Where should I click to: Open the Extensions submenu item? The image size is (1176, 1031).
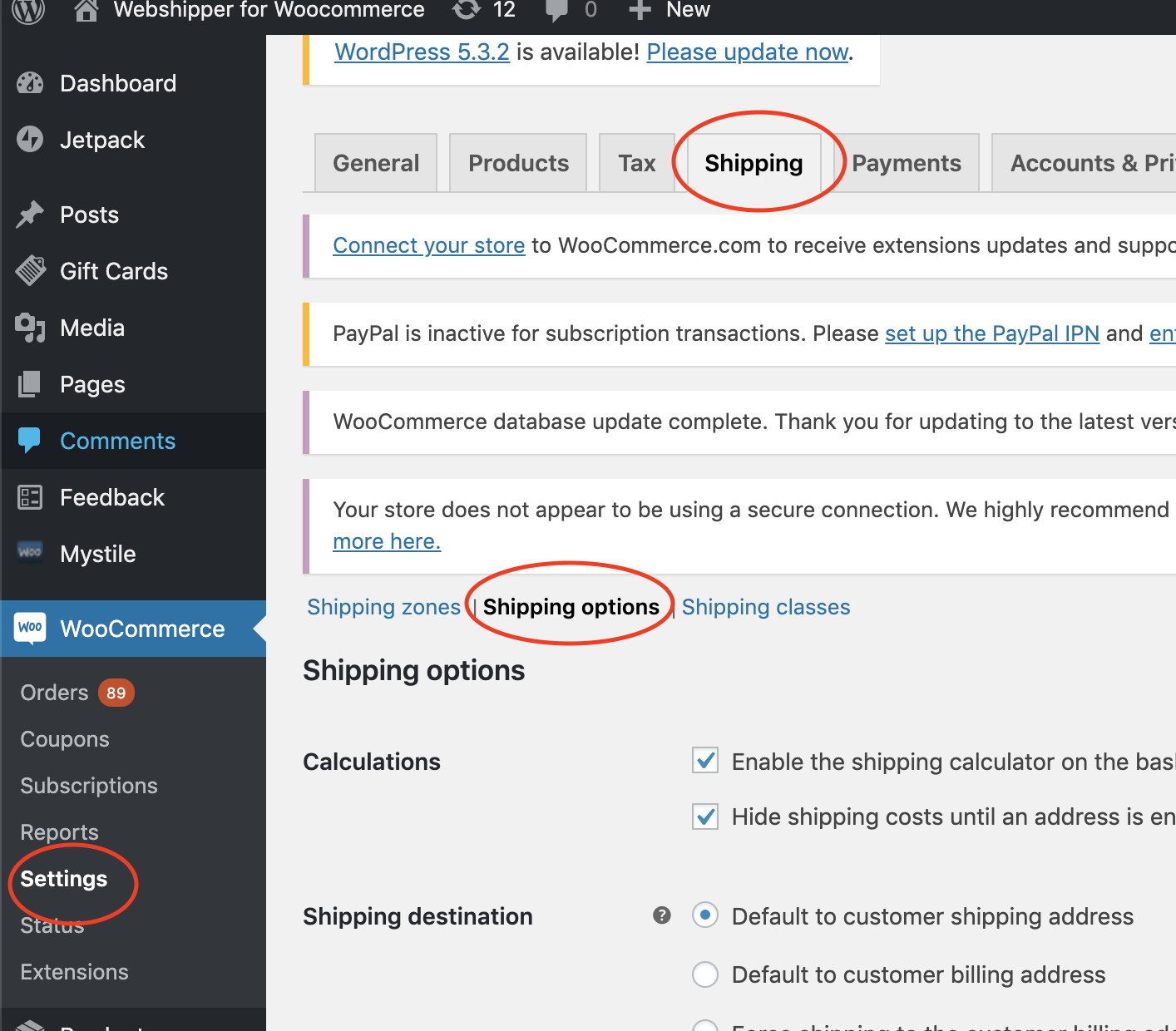click(x=74, y=972)
